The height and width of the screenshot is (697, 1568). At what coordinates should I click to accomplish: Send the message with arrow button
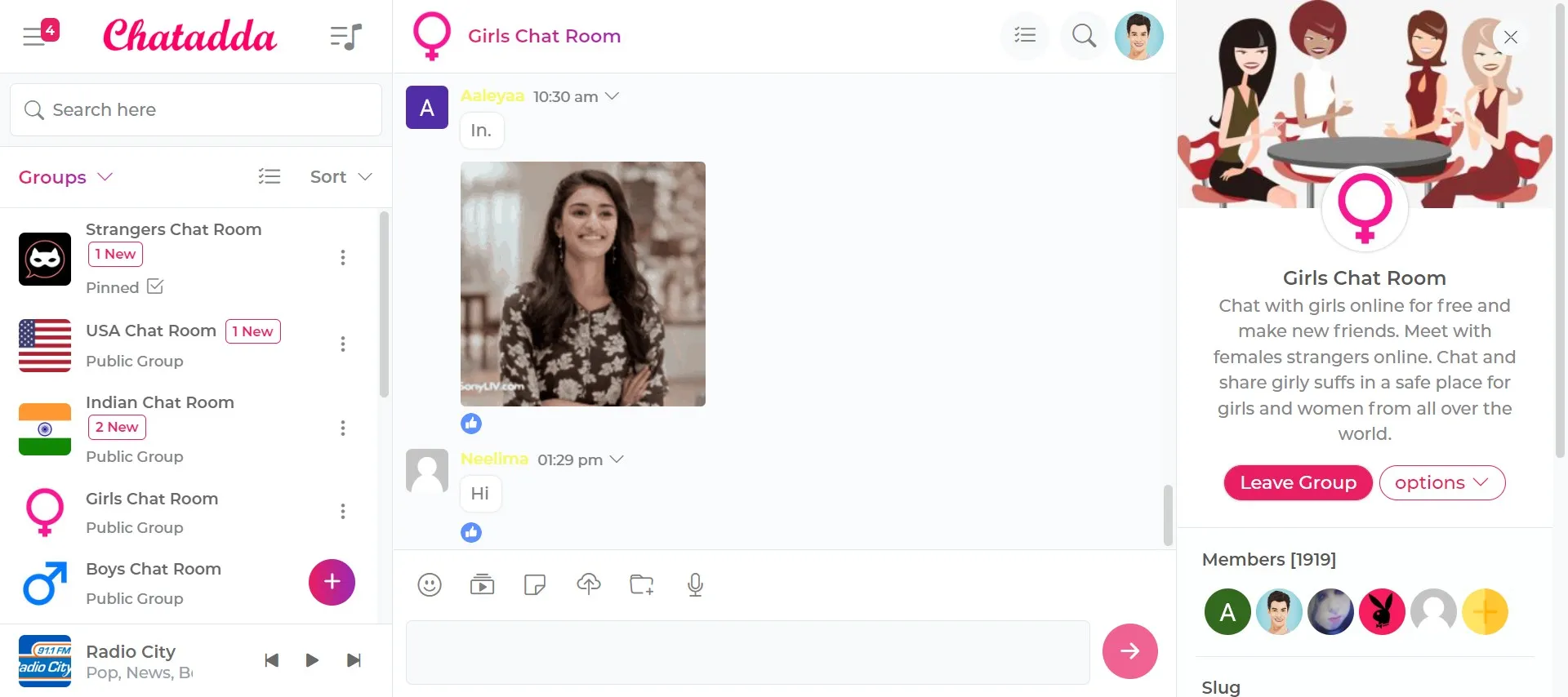1130,651
